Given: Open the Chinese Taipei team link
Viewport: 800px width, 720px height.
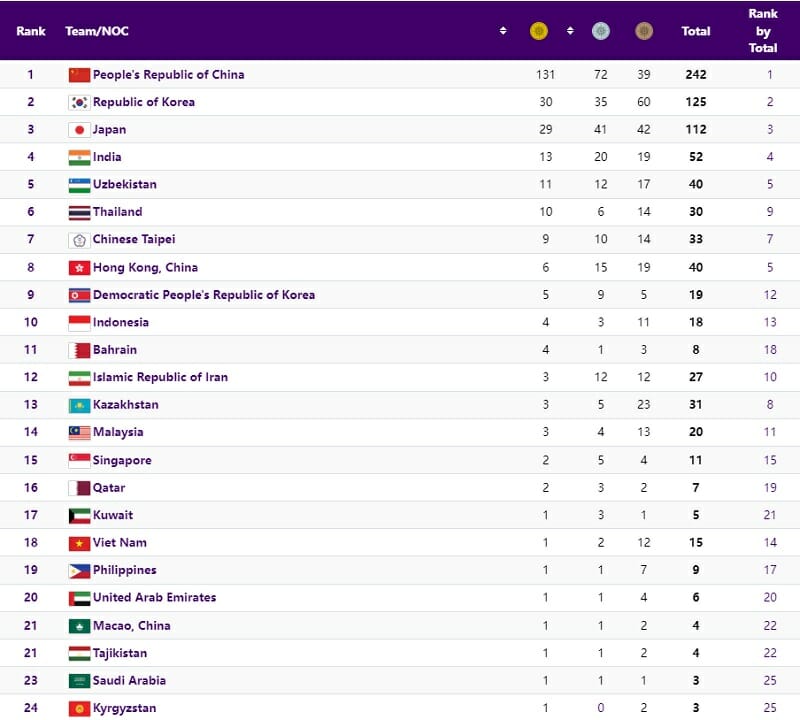Looking at the screenshot, I should [134, 240].
